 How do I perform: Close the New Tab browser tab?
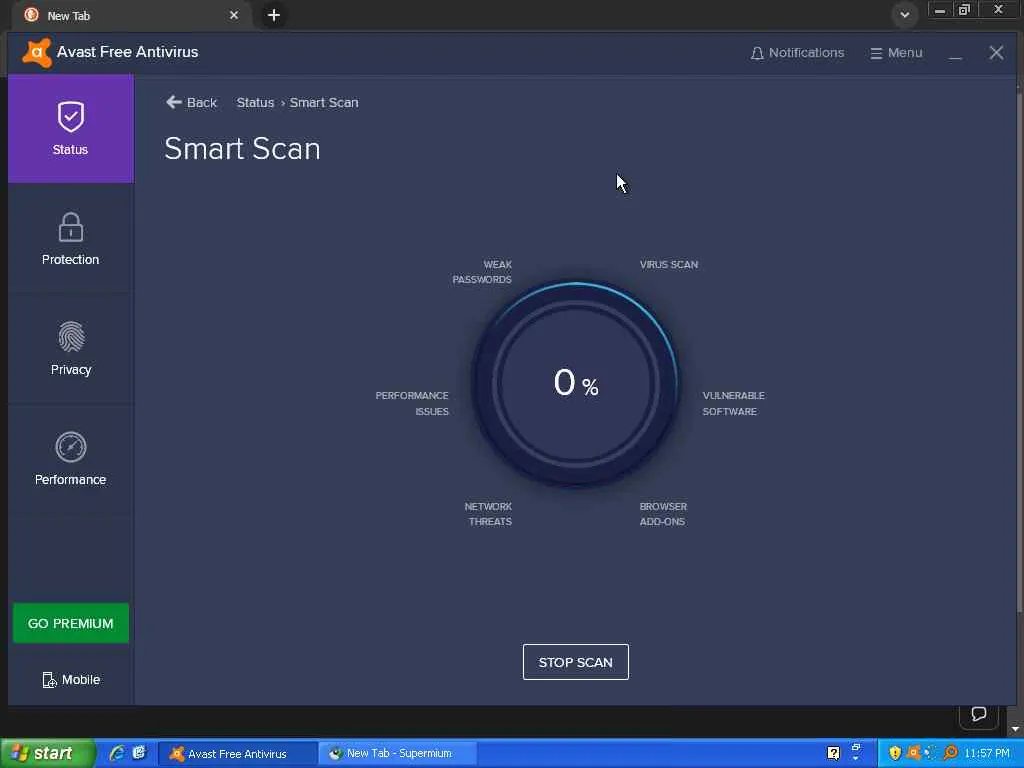234,15
